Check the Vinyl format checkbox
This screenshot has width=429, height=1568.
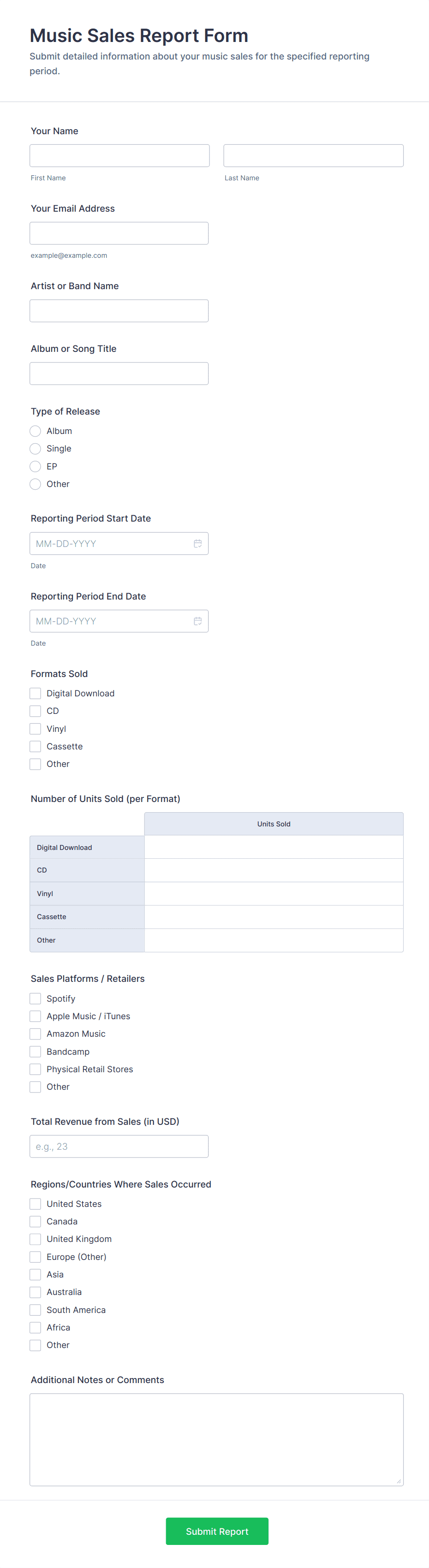tap(36, 729)
